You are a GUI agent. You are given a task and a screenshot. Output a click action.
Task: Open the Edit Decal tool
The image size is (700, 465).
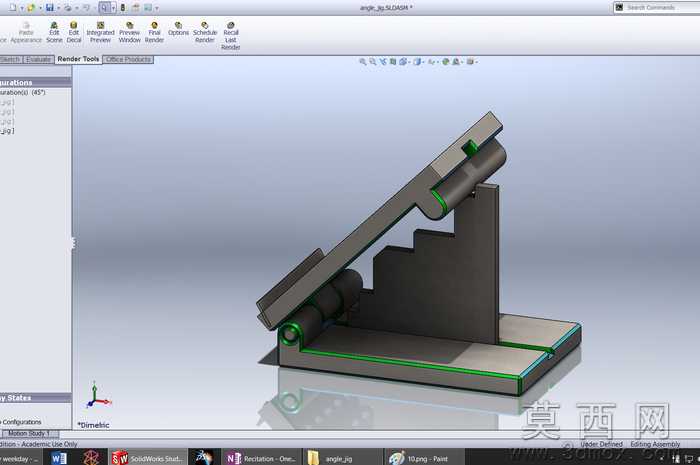click(x=74, y=32)
